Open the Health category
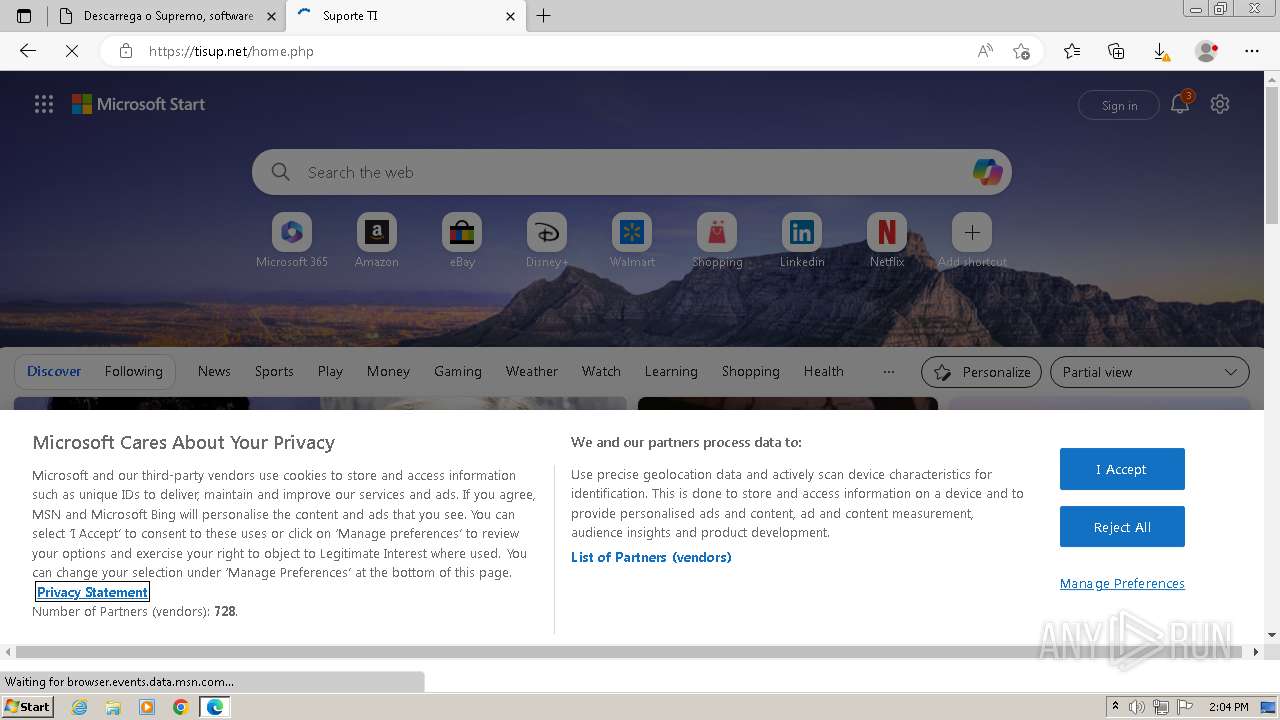The width and height of the screenshot is (1280, 720). click(x=824, y=371)
